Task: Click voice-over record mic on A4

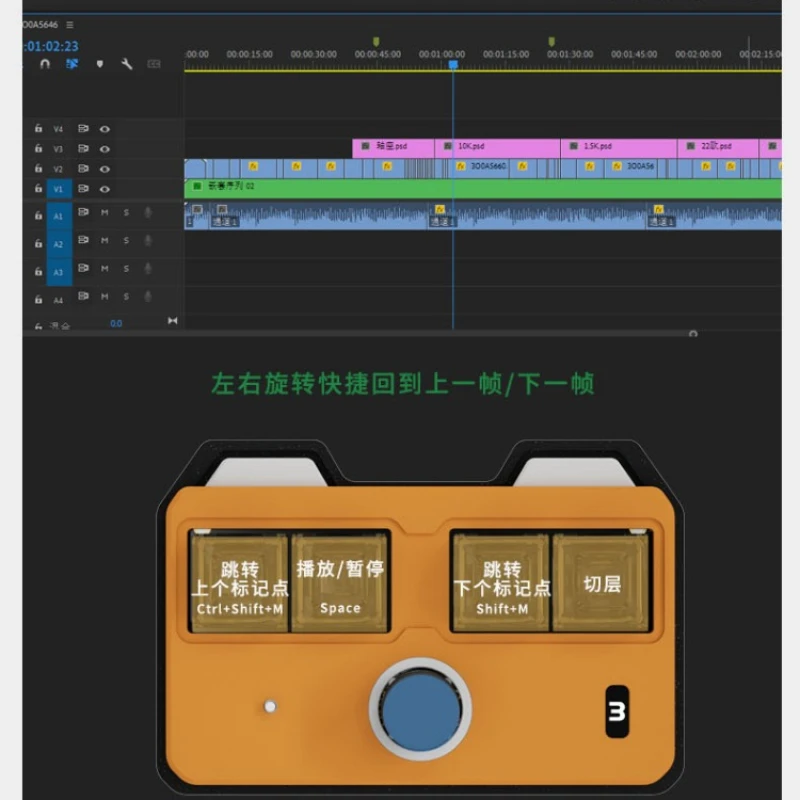Action: pyautogui.click(x=148, y=296)
